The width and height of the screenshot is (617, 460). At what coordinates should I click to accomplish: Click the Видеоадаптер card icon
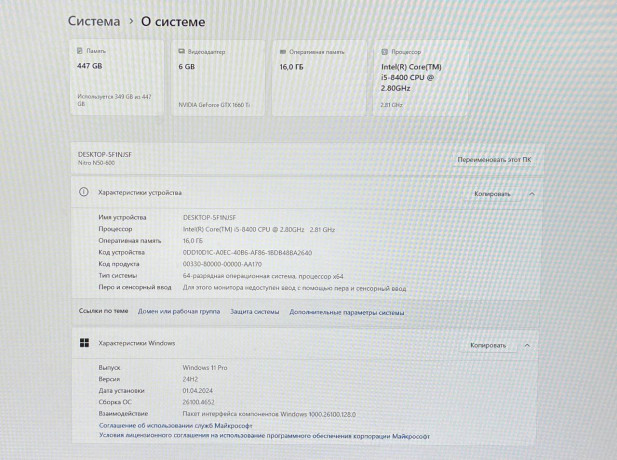click(x=181, y=52)
